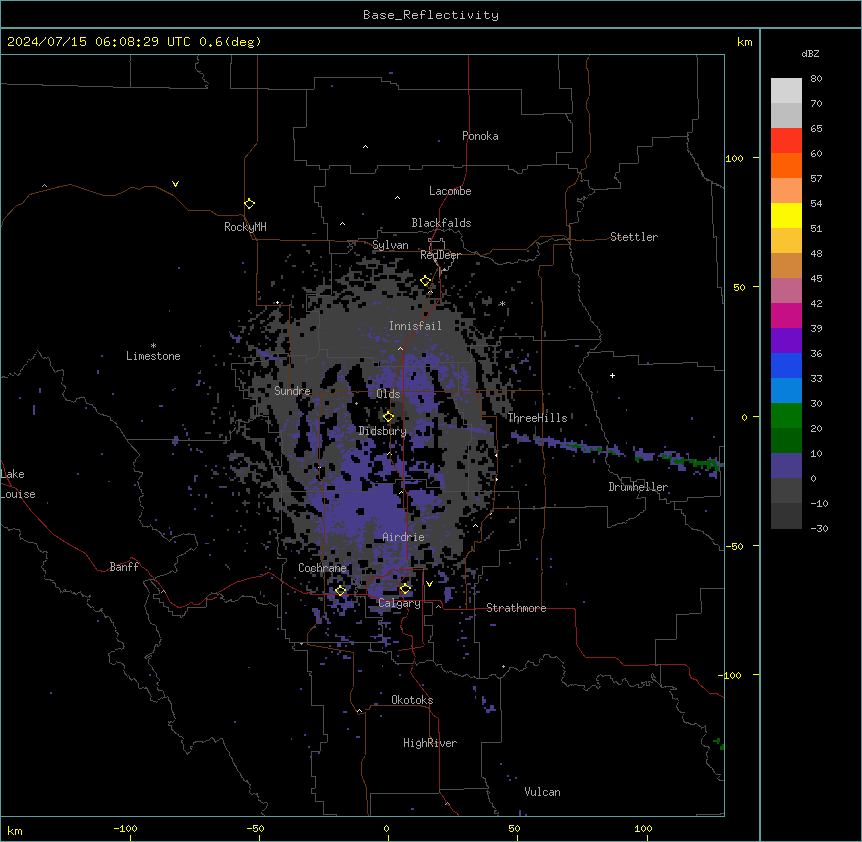Click the Limestone label

(x=153, y=356)
